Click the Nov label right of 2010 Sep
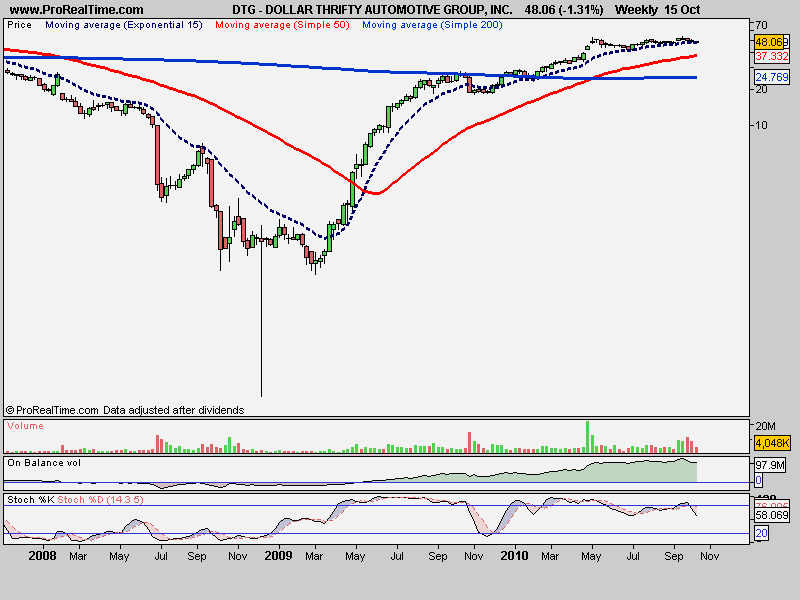Image resolution: width=800 pixels, height=600 pixels. point(709,556)
